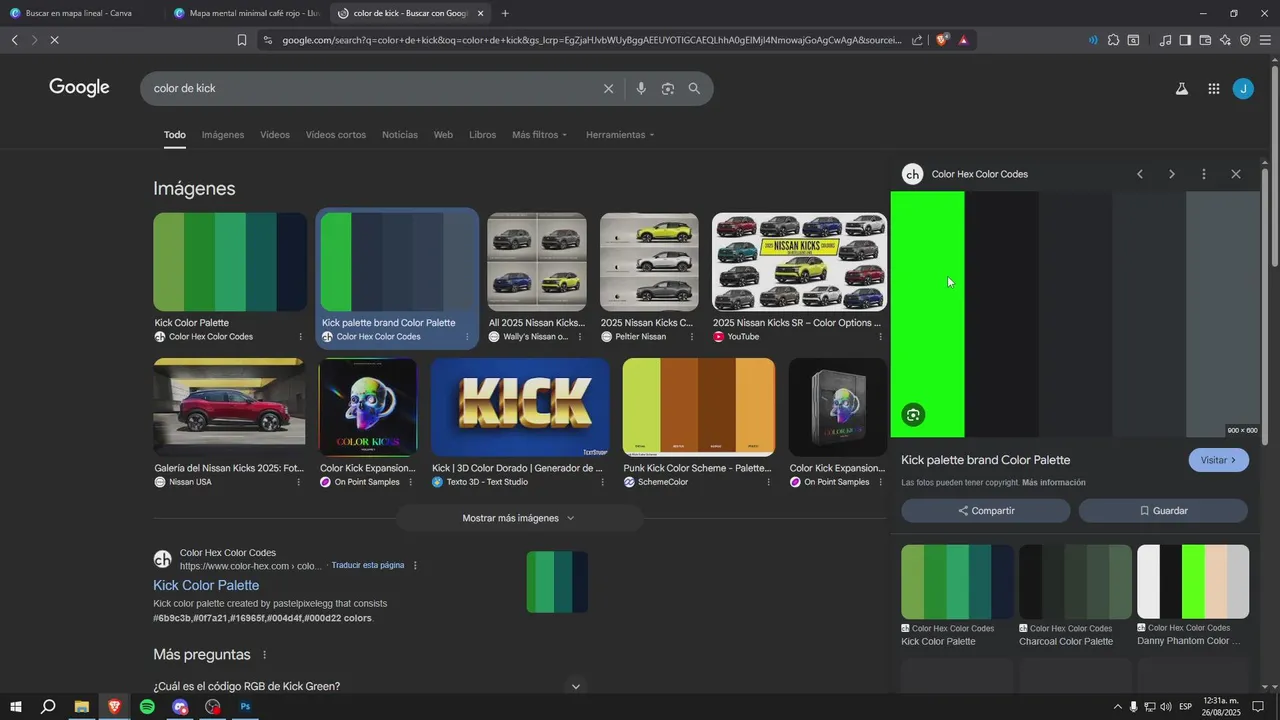Open the Google apps grid

click(1213, 89)
